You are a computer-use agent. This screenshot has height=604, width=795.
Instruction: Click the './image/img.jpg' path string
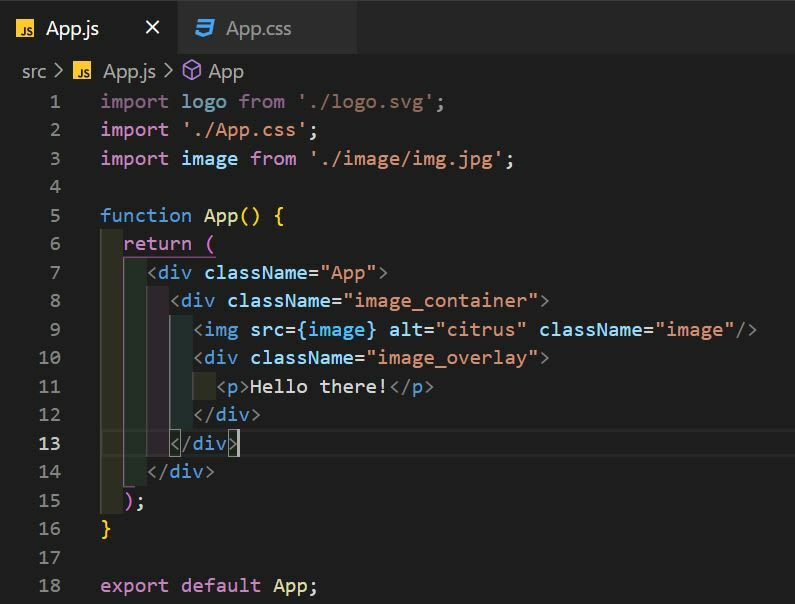[x=407, y=159]
